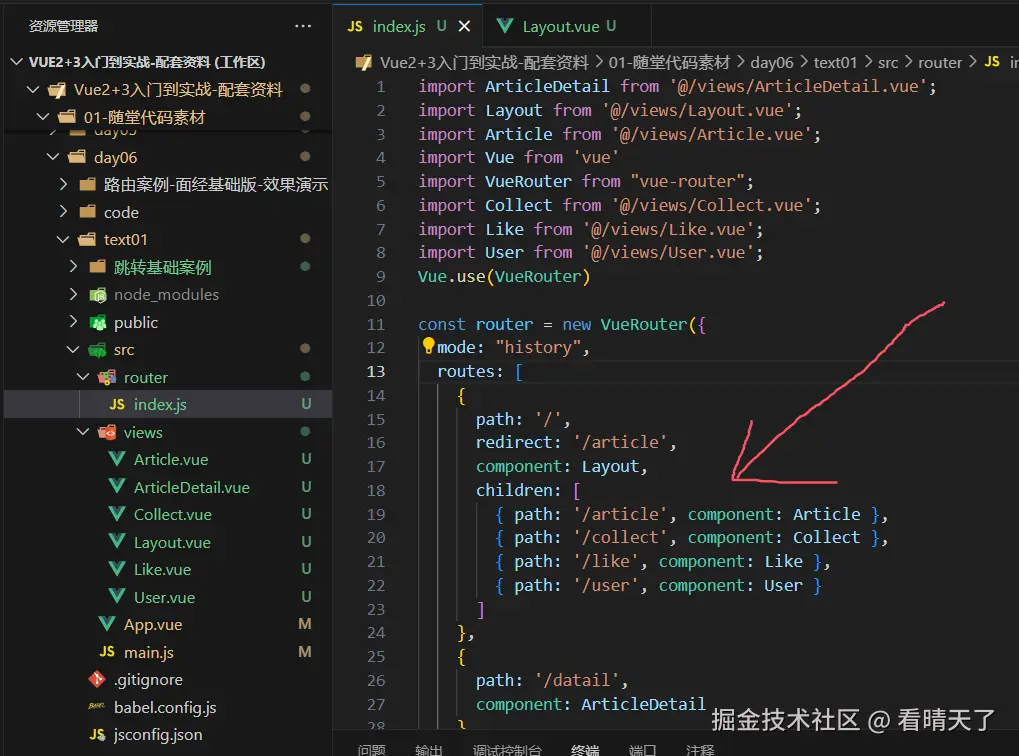The height and width of the screenshot is (756, 1019).
Task: Collapse the router folder chevron
Action: 83,377
